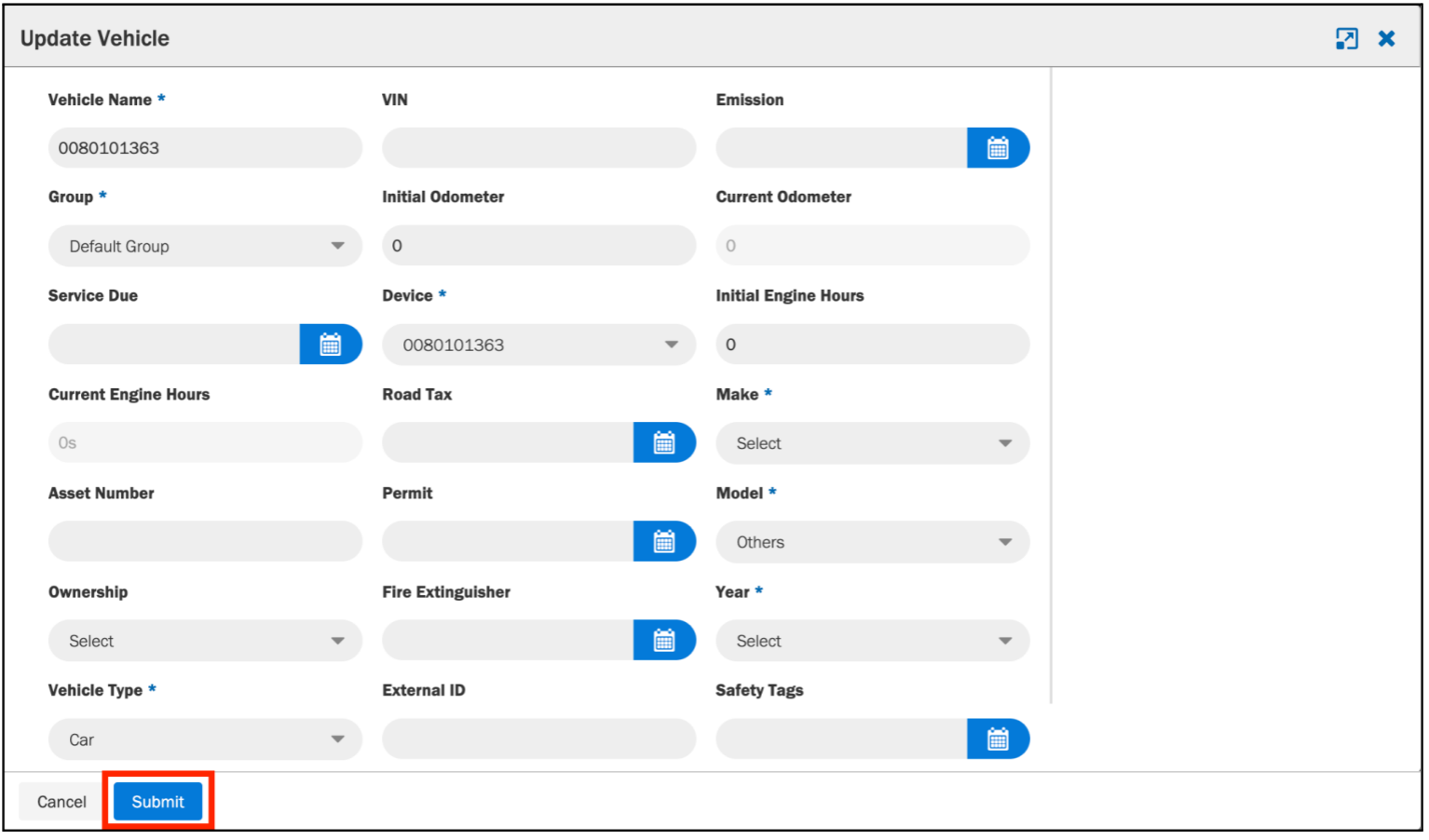Open the Service Due calendar picker

pyautogui.click(x=331, y=345)
